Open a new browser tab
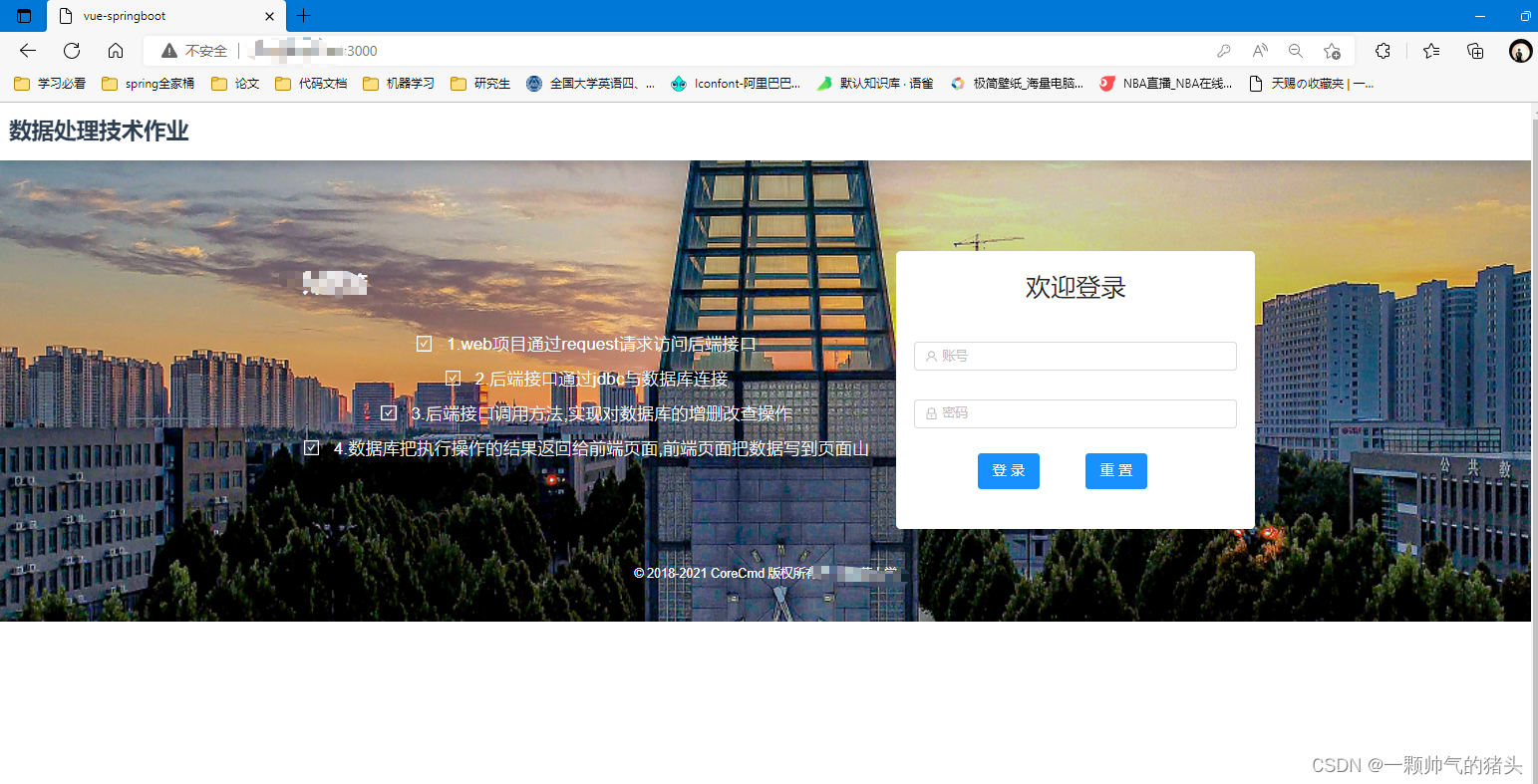 pos(303,16)
